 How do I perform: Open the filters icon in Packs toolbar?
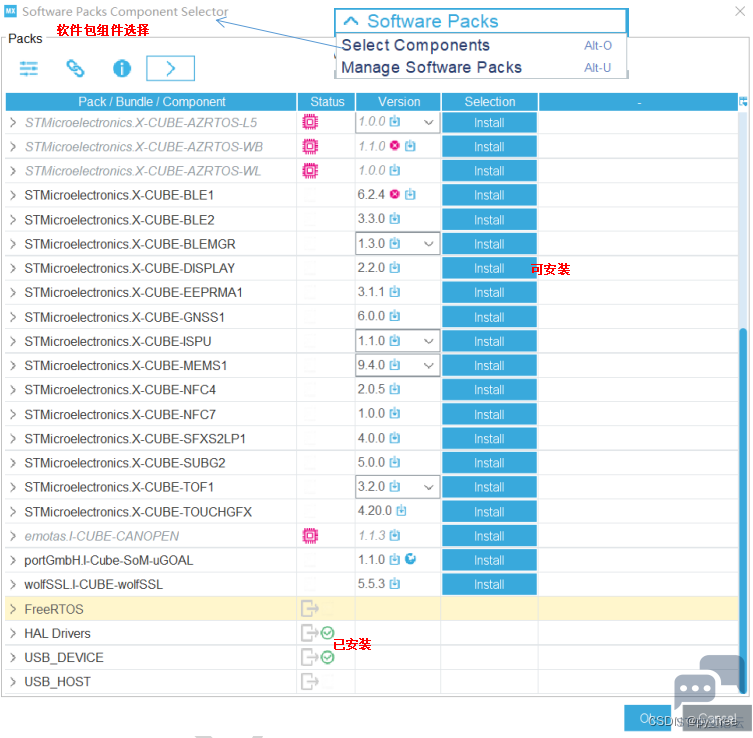(28, 69)
